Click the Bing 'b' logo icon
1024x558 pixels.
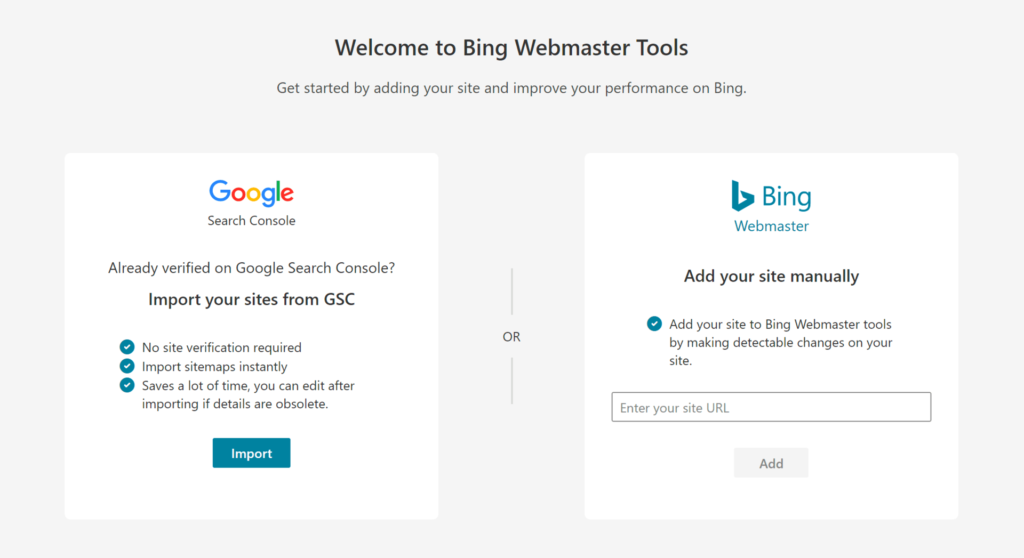pyautogui.click(x=742, y=195)
